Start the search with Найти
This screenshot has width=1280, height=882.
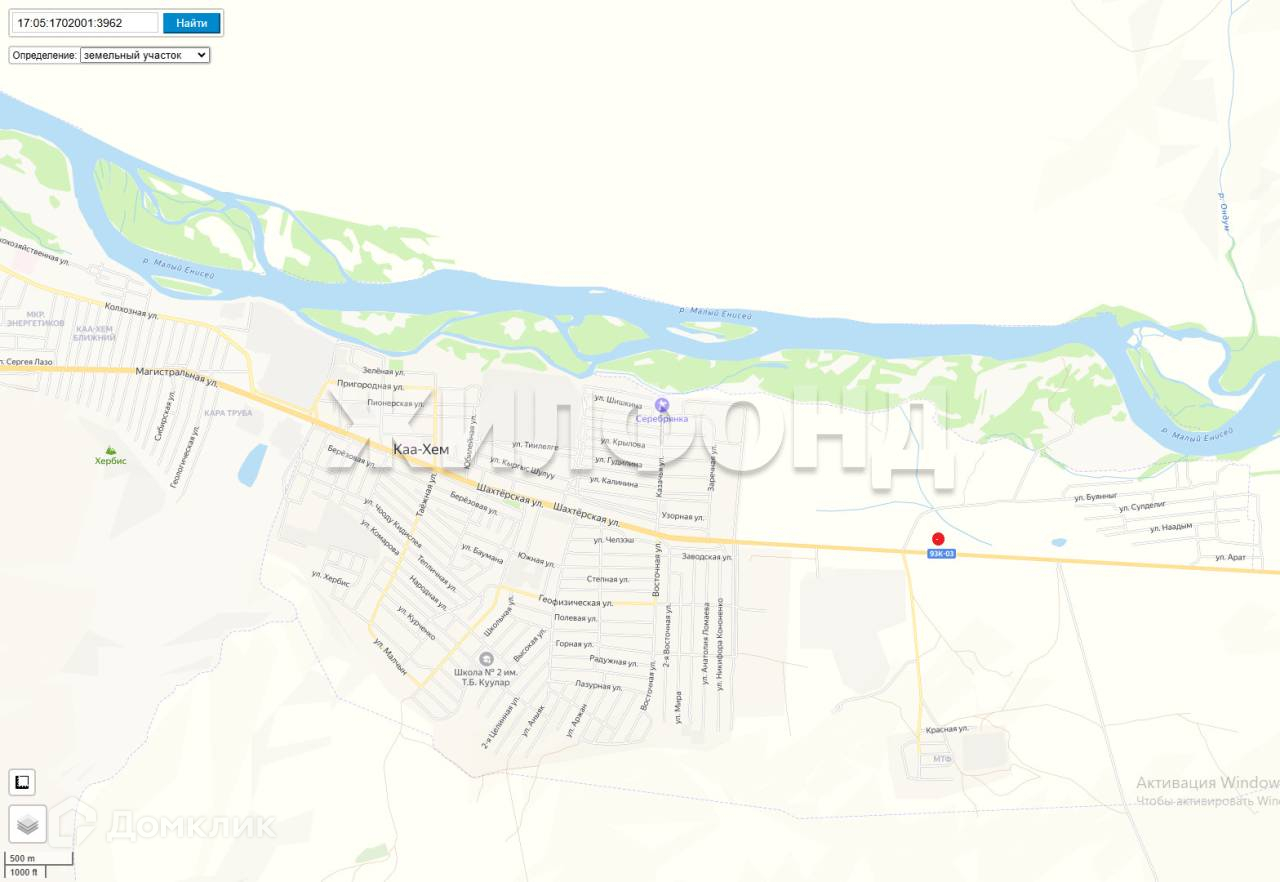(191, 23)
